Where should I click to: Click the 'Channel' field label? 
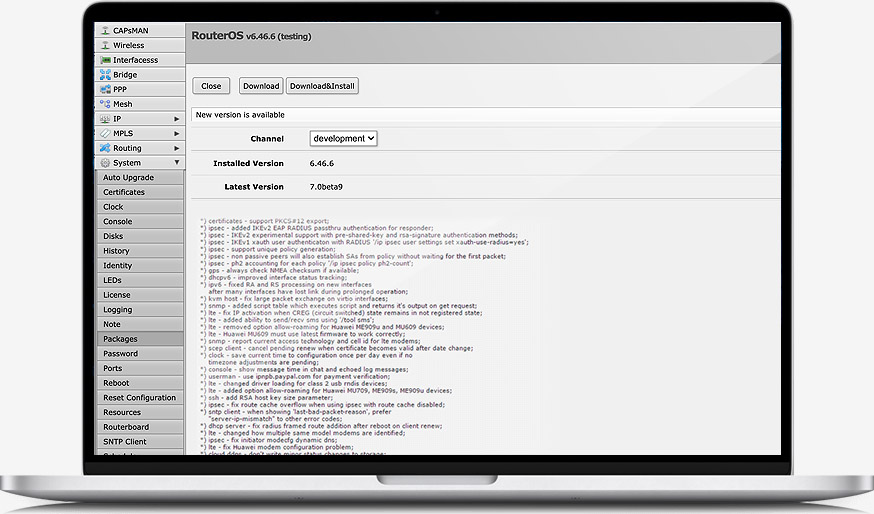tap(267, 139)
